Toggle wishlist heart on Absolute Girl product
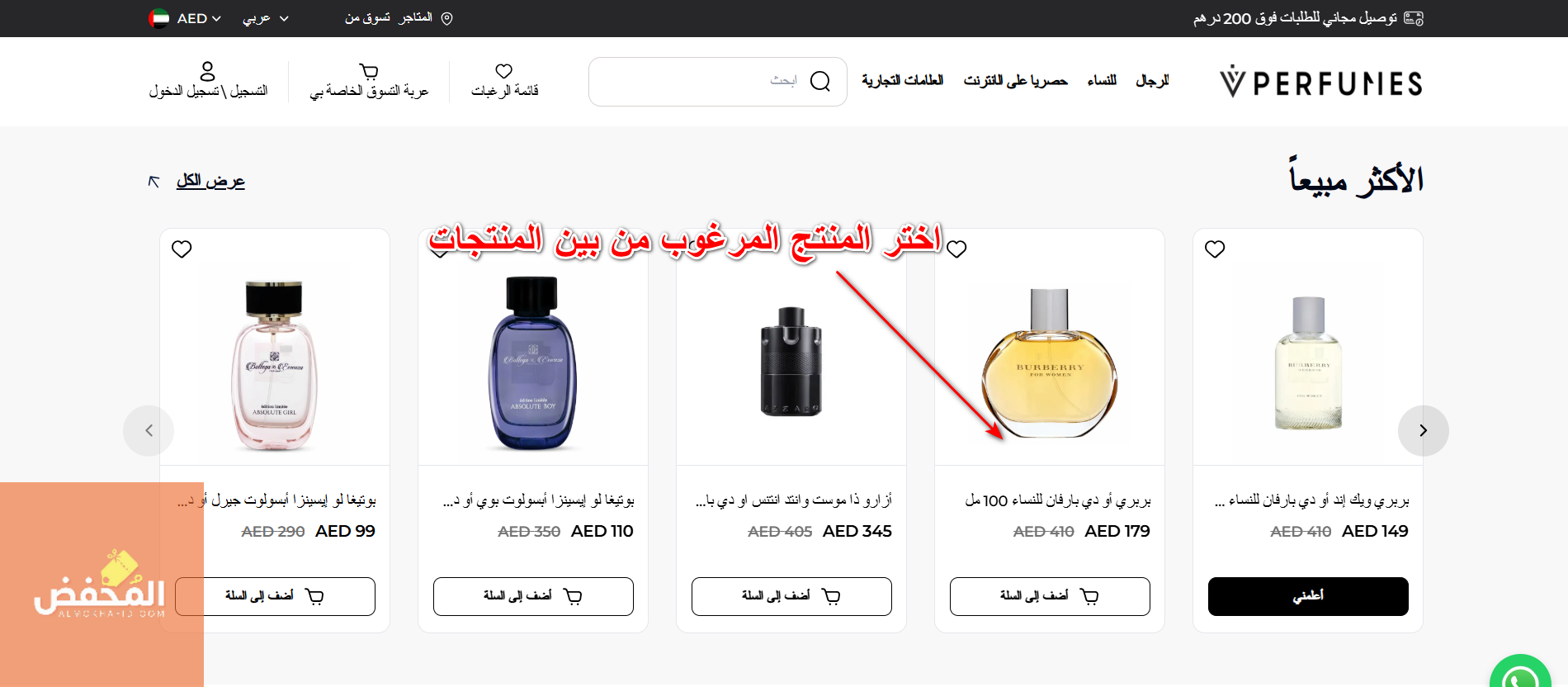Screen dimensions: 1568x687 tap(182, 249)
